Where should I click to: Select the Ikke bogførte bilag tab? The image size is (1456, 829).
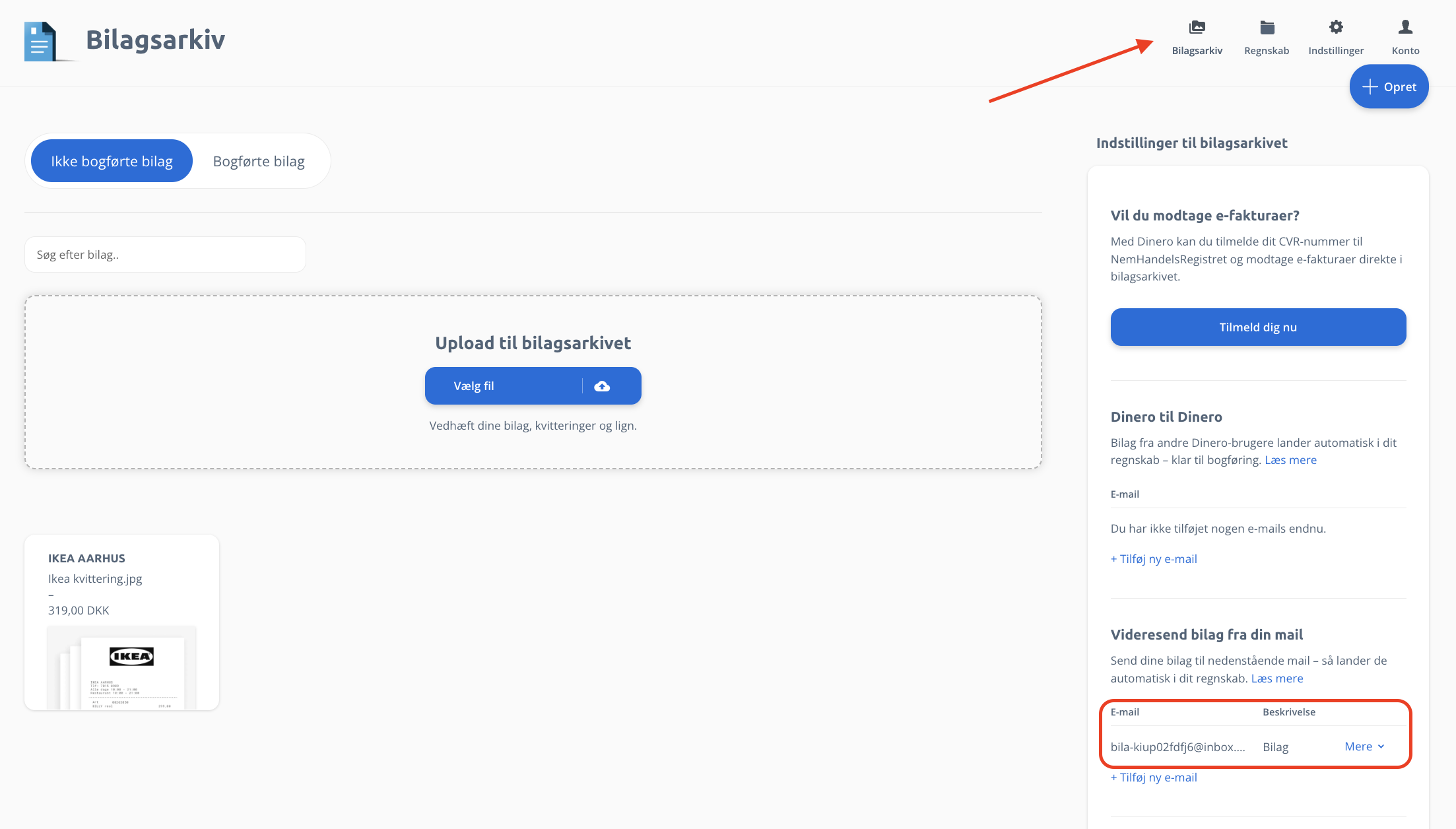click(x=112, y=161)
